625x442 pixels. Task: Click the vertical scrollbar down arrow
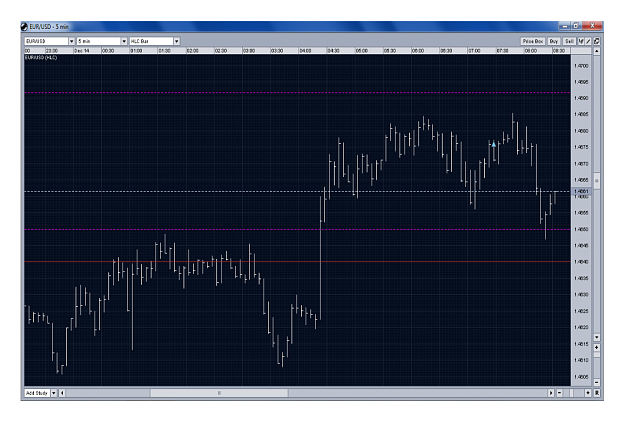[x=597, y=337]
